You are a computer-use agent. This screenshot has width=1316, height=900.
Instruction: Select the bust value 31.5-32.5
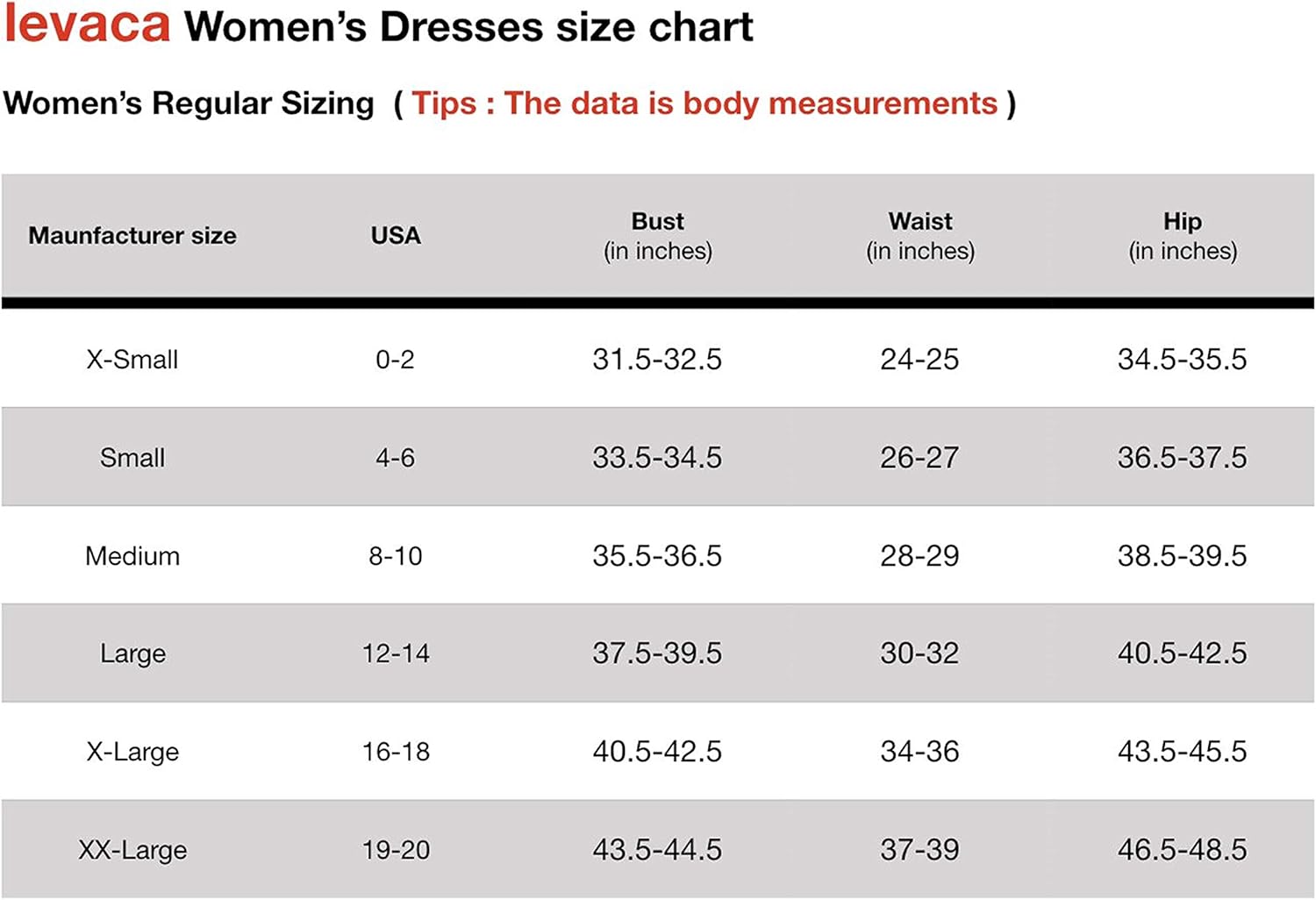pyautogui.click(x=657, y=360)
